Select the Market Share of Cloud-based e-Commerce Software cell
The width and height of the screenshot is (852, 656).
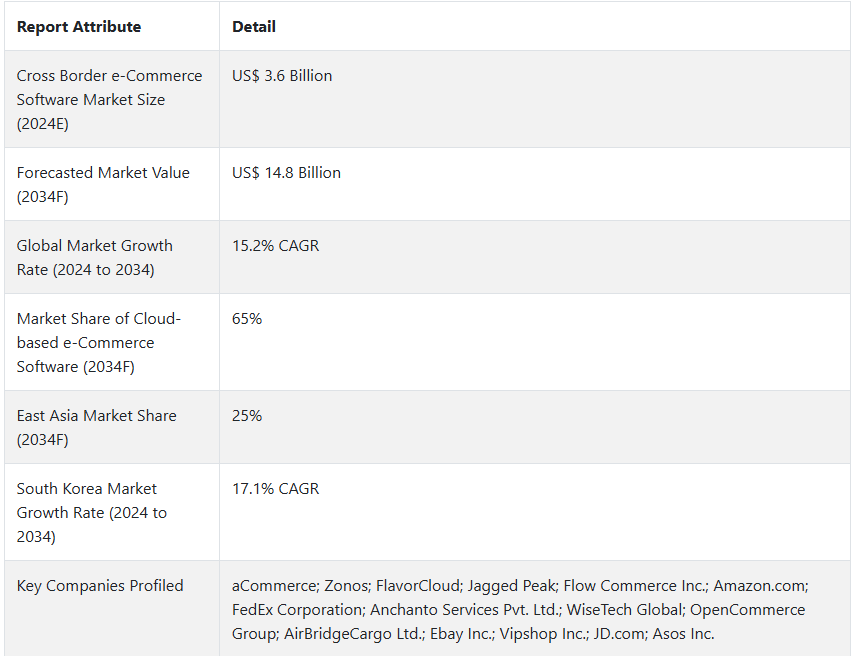(x=99, y=343)
